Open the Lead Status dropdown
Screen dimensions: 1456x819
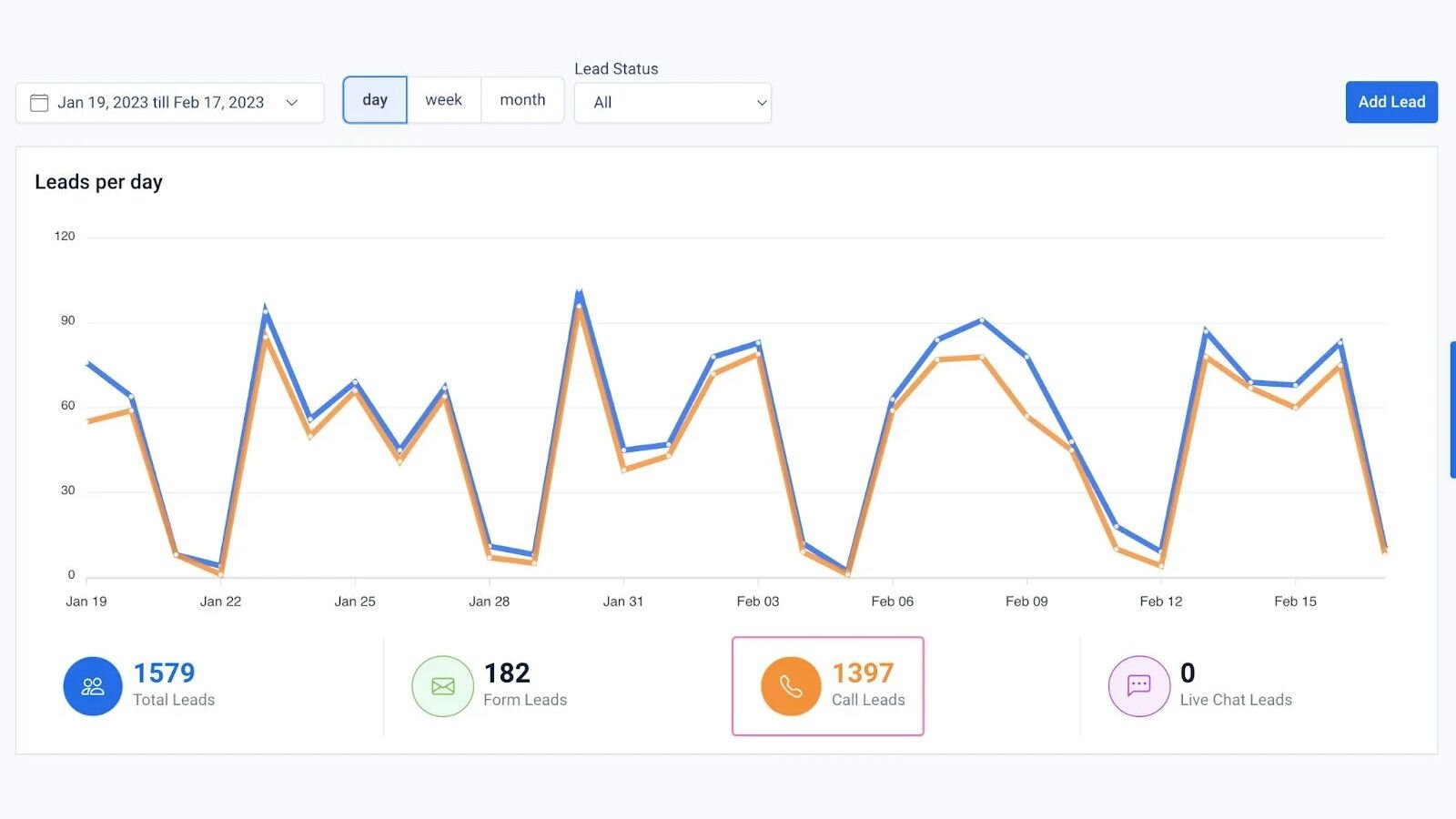(x=672, y=103)
